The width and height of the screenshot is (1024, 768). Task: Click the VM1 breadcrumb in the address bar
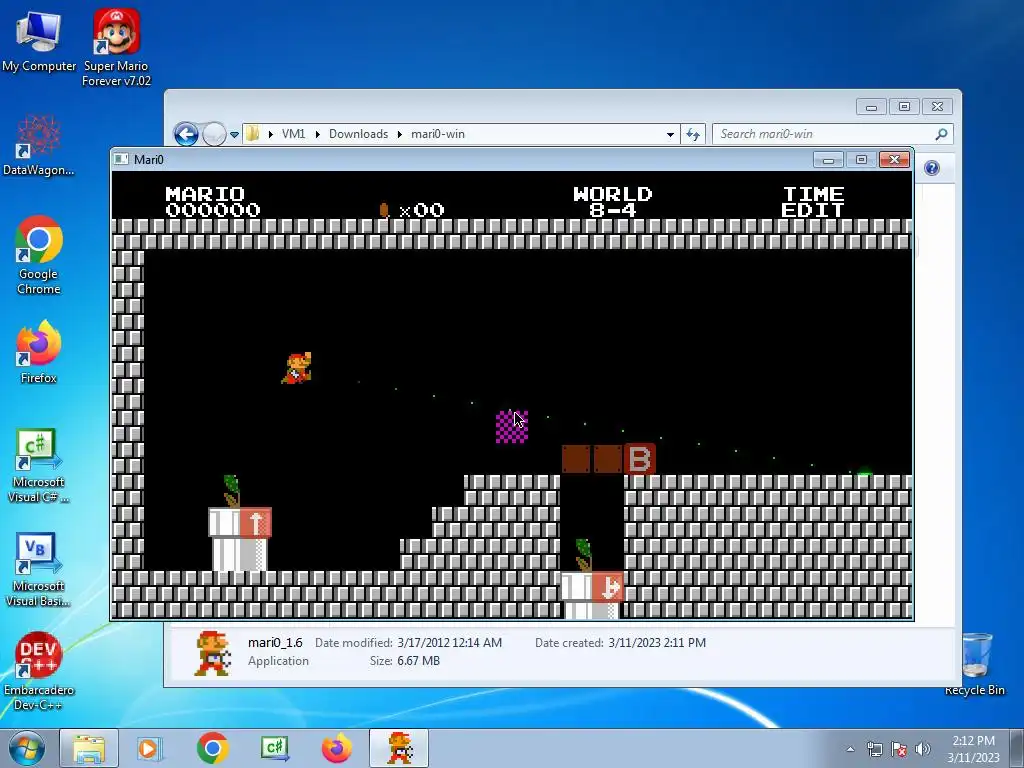click(x=293, y=134)
